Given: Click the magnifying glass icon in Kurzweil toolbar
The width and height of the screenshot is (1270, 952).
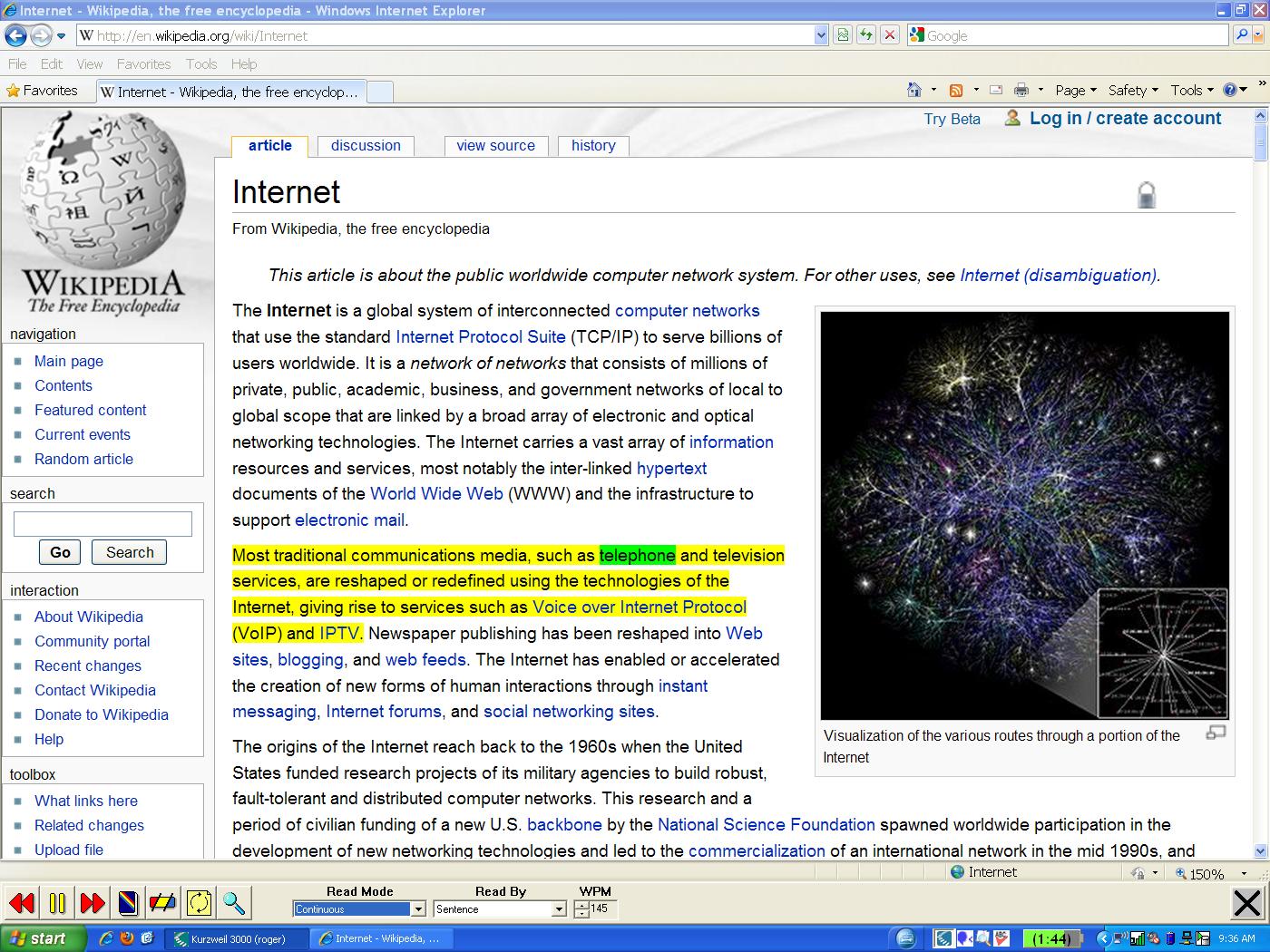Looking at the screenshot, I should [x=234, y=903].
